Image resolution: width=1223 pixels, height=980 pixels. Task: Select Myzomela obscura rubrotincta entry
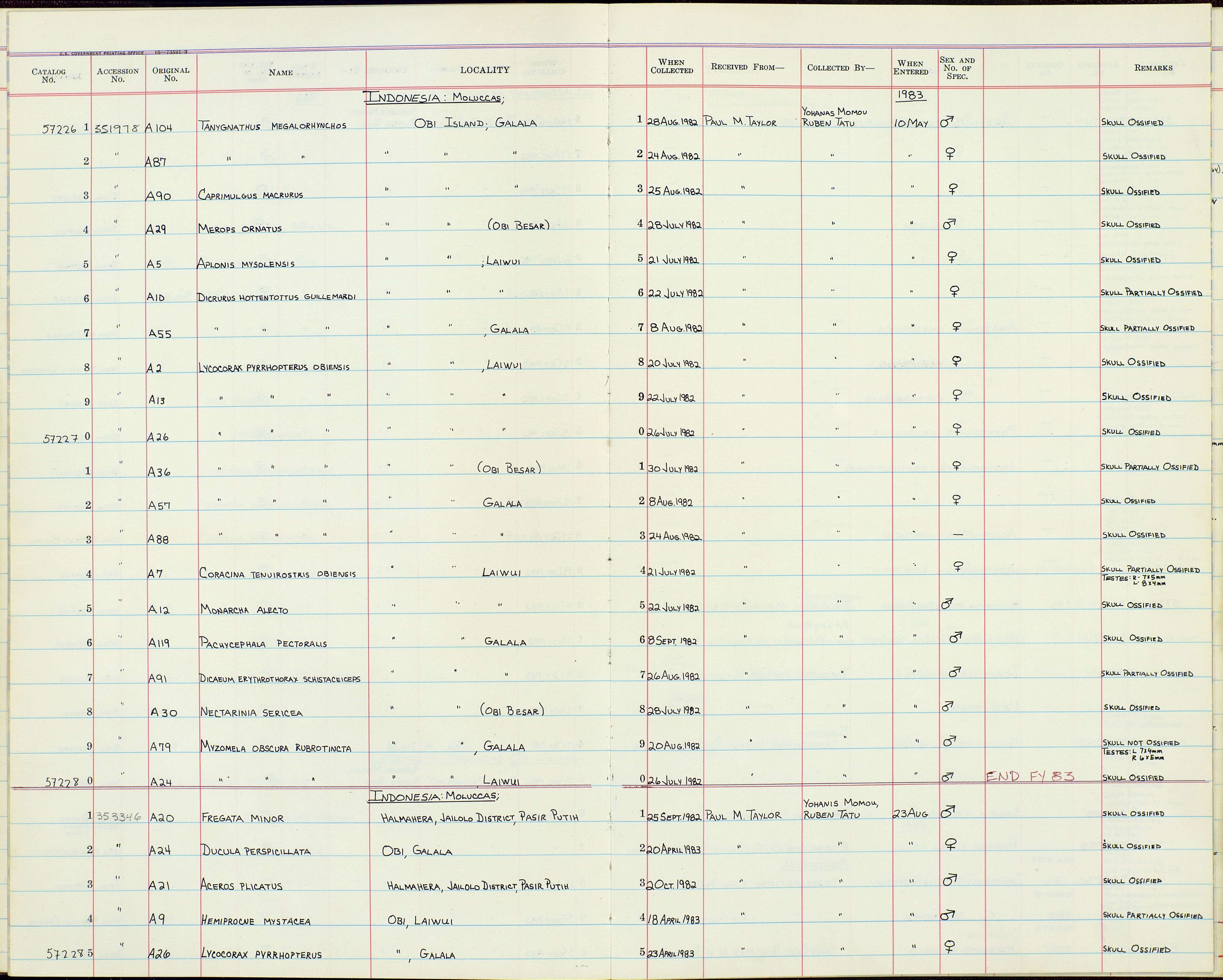point(276,748)
